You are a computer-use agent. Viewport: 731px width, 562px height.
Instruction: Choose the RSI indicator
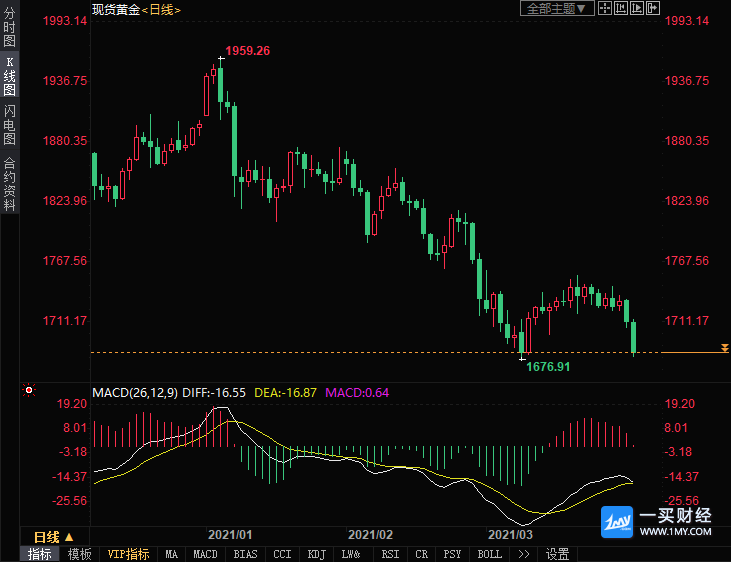pos(390,554)
